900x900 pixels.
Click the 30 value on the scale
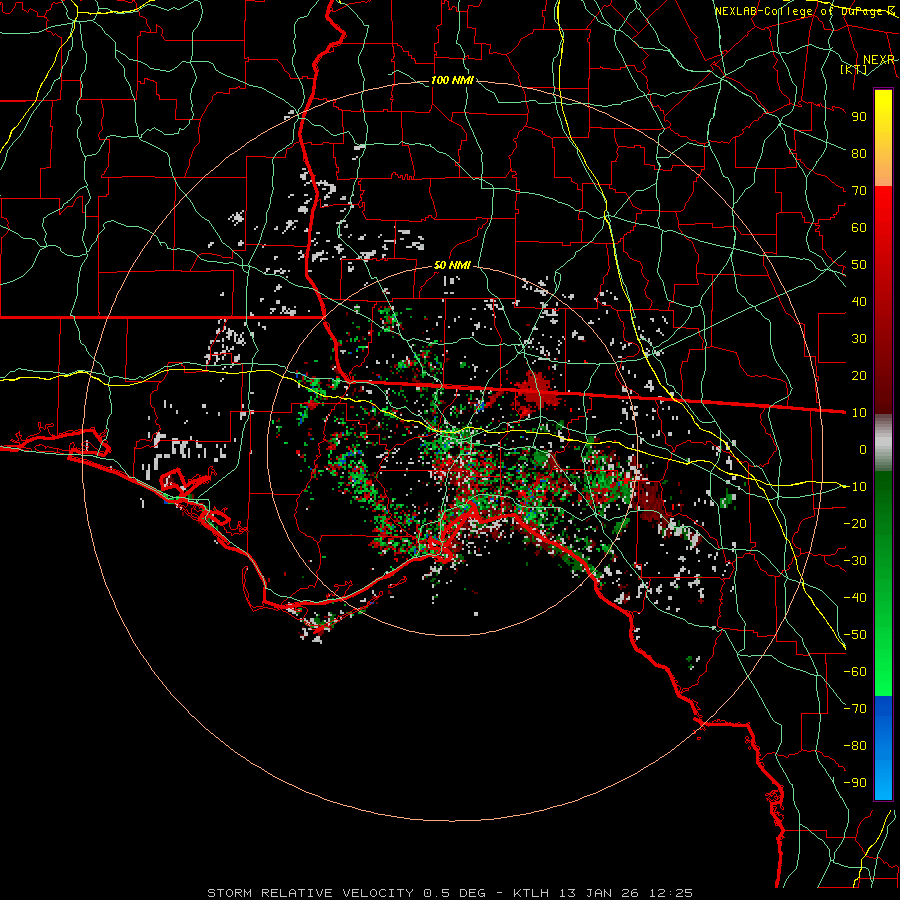click(859, 339)
